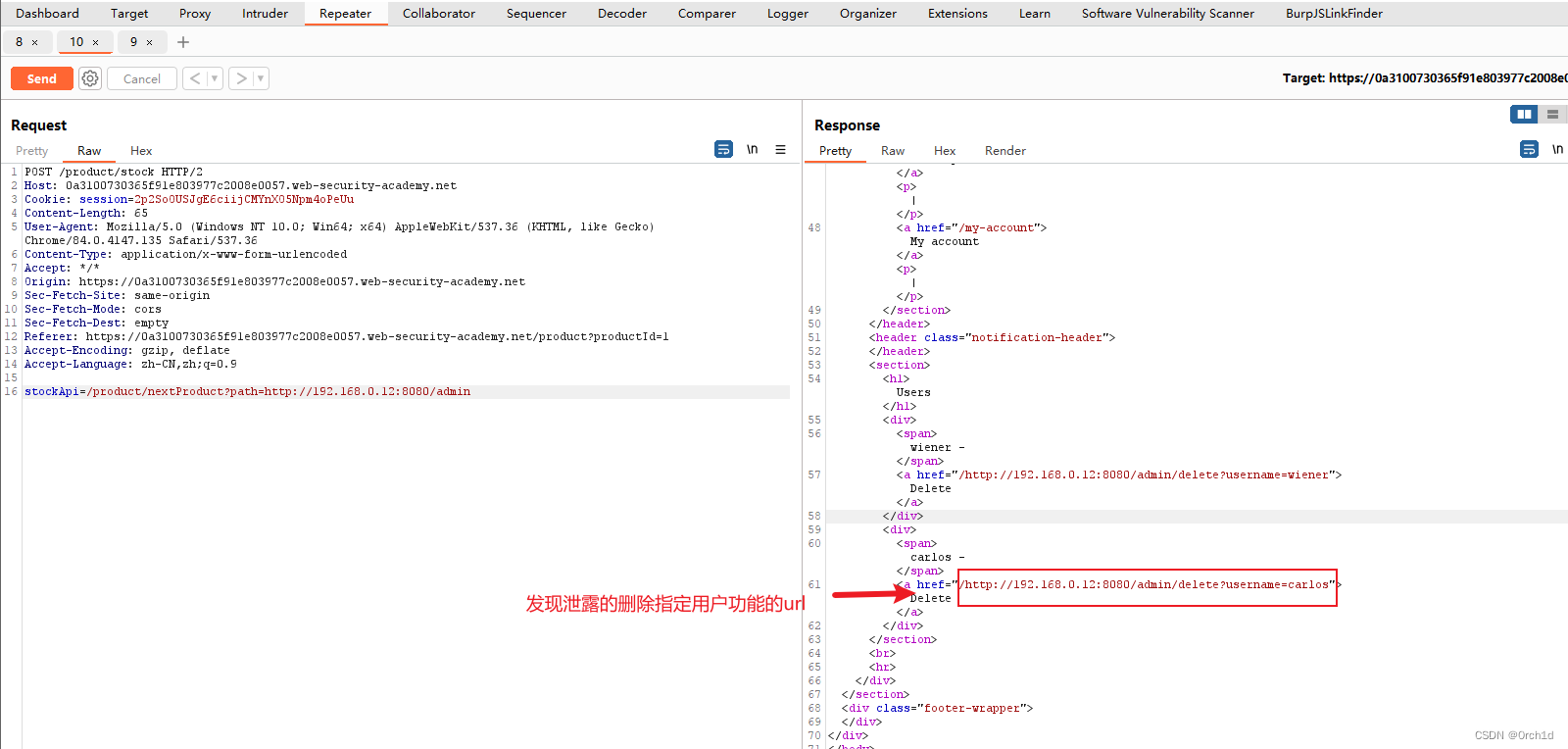Go forward to the next request in history
This screenshot has width=1568, height=749.
point(241,78)
